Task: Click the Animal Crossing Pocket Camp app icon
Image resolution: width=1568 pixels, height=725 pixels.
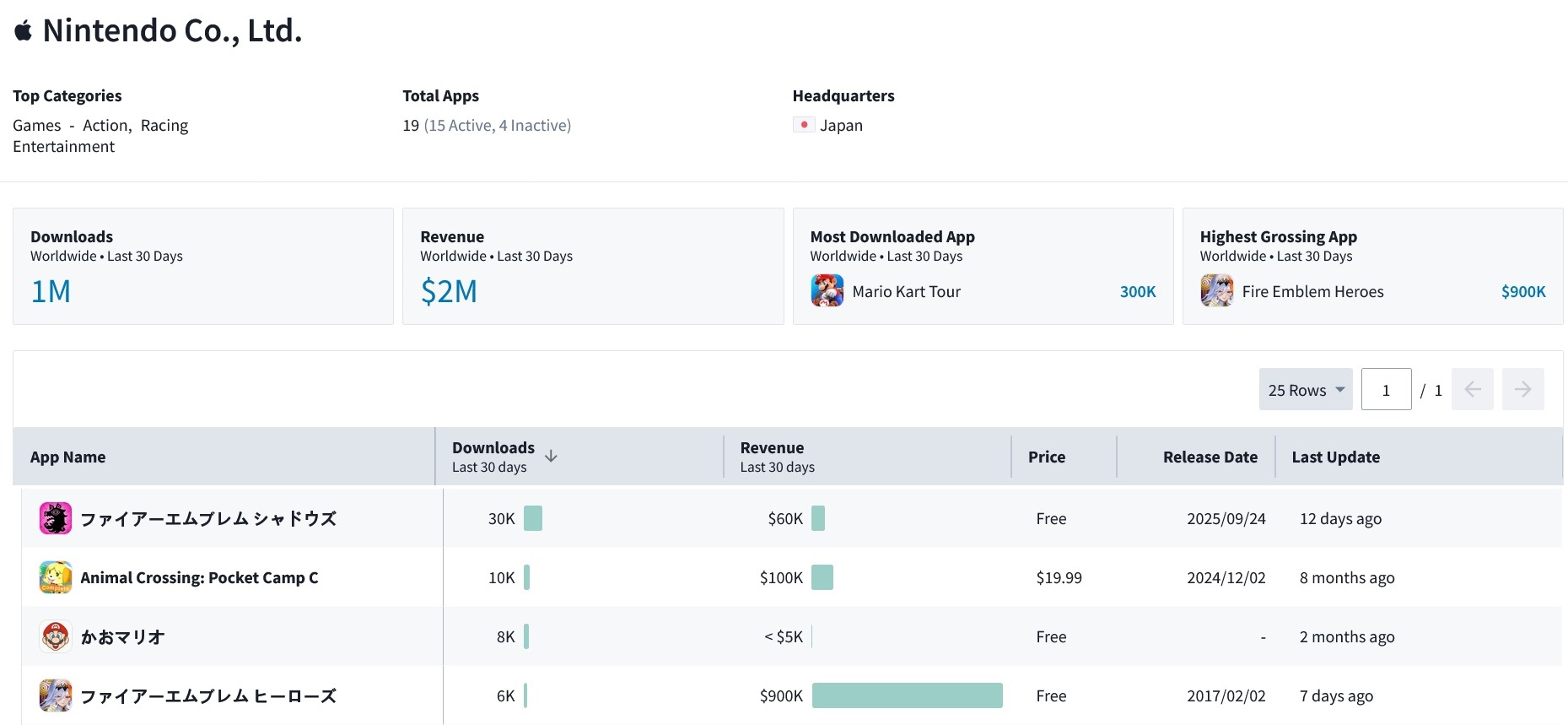Action: [56, 577]
